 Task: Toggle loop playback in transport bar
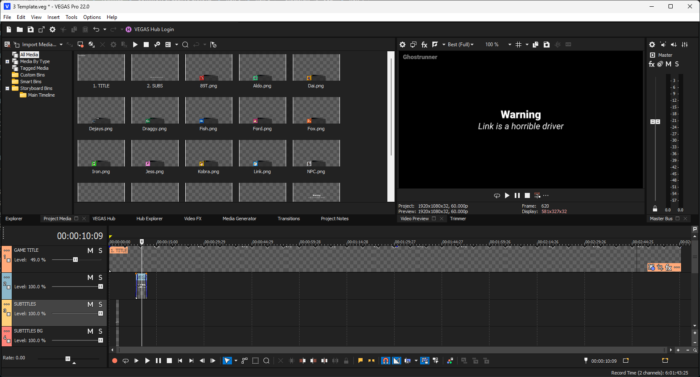(x=125, y=361)
